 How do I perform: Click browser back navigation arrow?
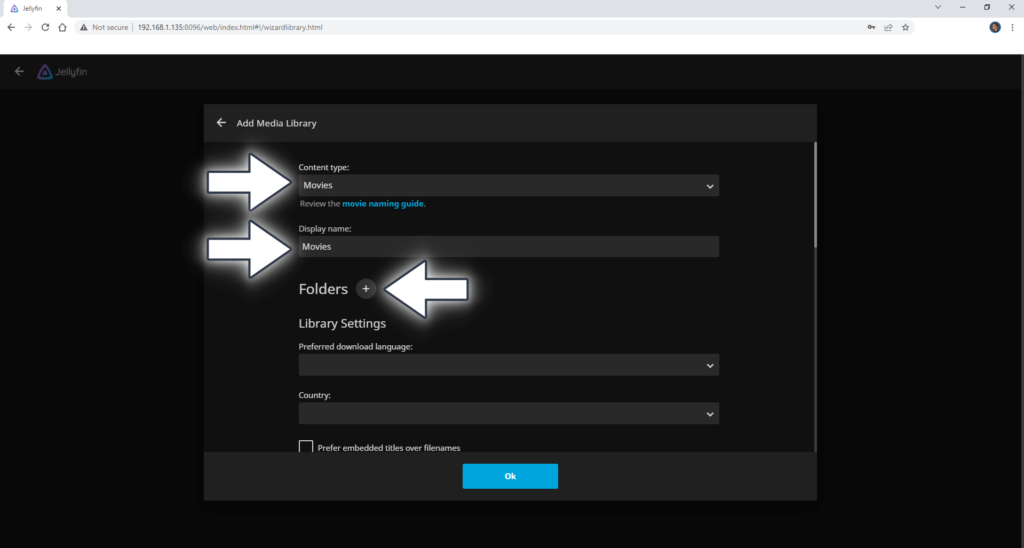pos(11,27)
